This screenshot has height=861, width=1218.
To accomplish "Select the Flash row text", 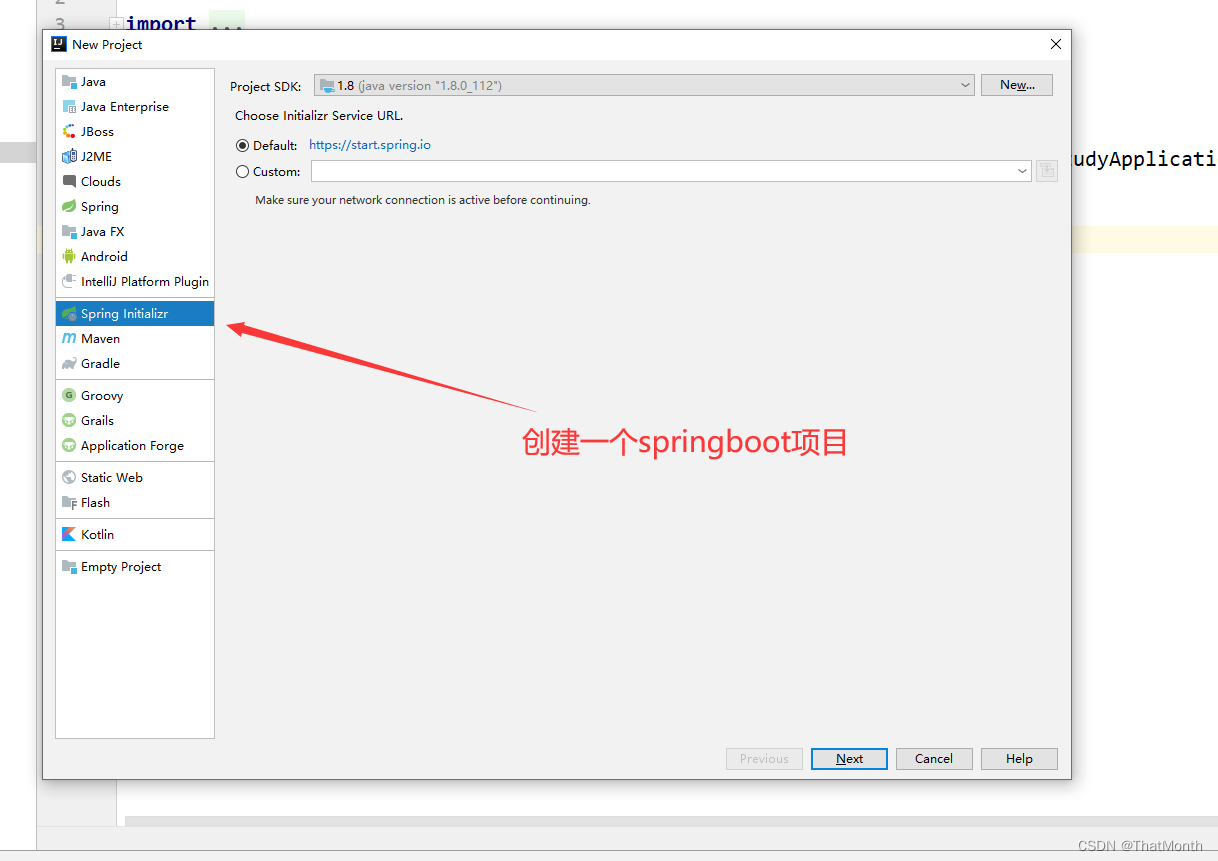I will (x=95, y=503).
